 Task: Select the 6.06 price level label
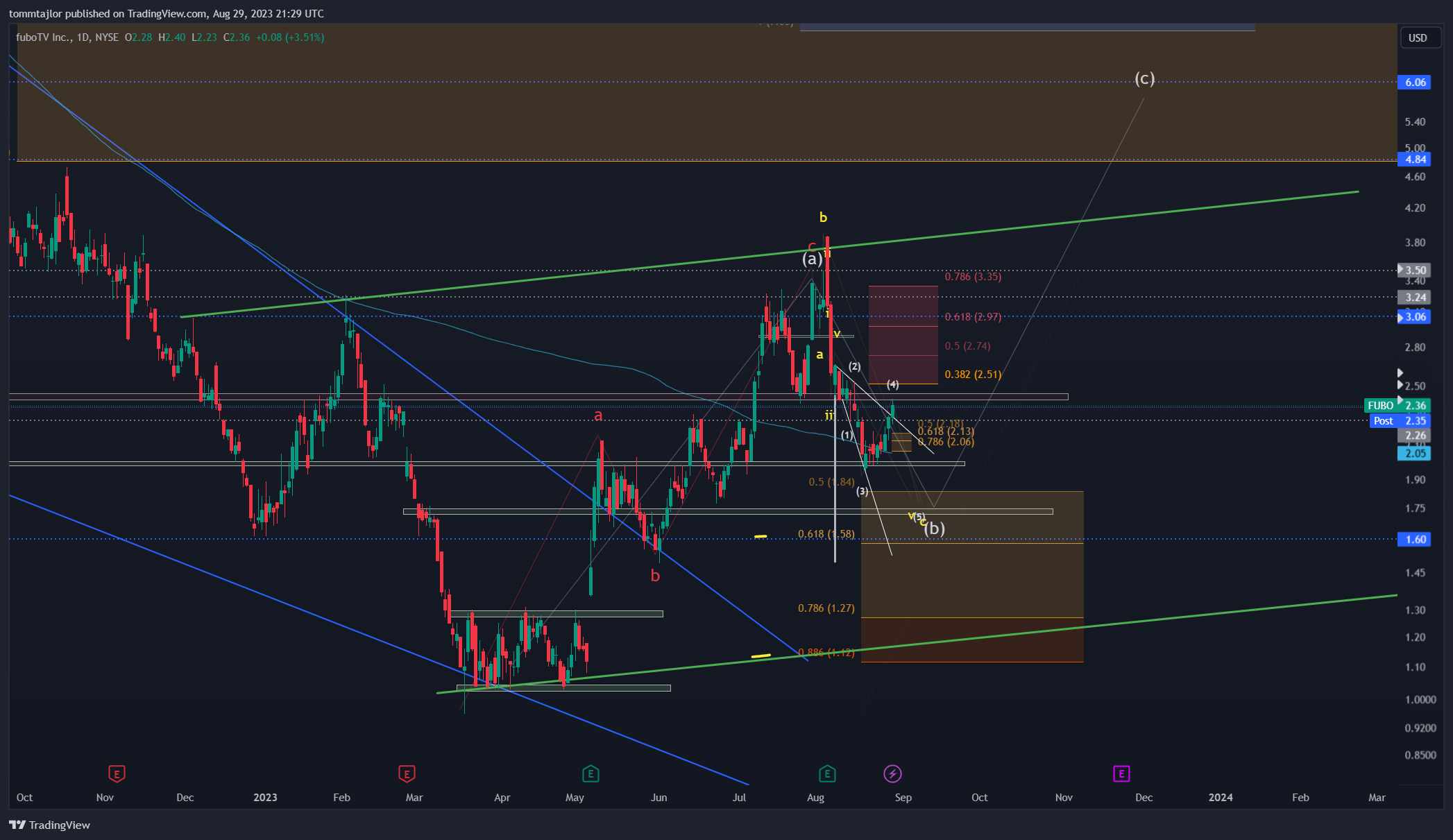(1415, 83)
